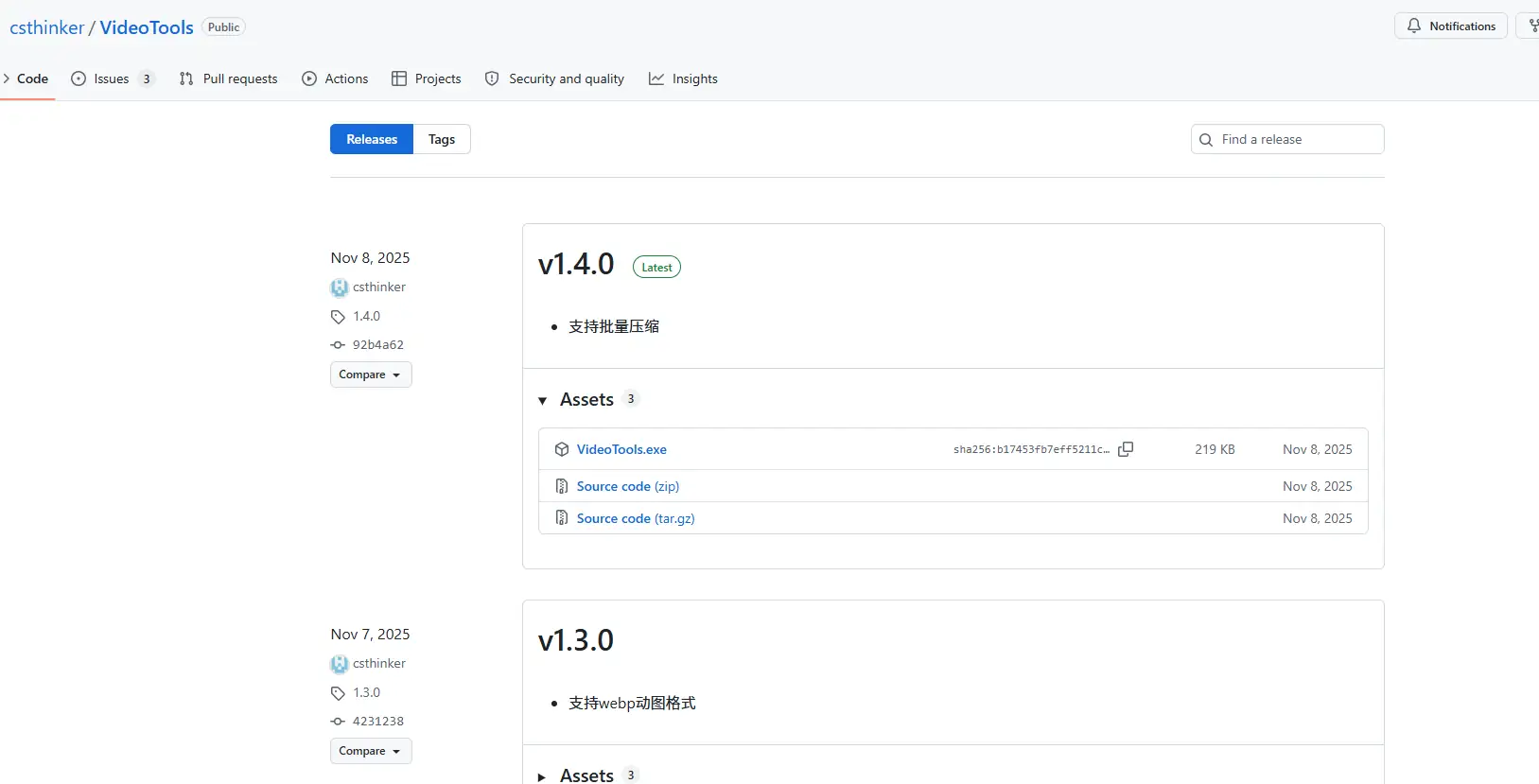
Task: Click the sha256:b17453fb7eff5211c hash text
Action: [x=1031, y=450]
